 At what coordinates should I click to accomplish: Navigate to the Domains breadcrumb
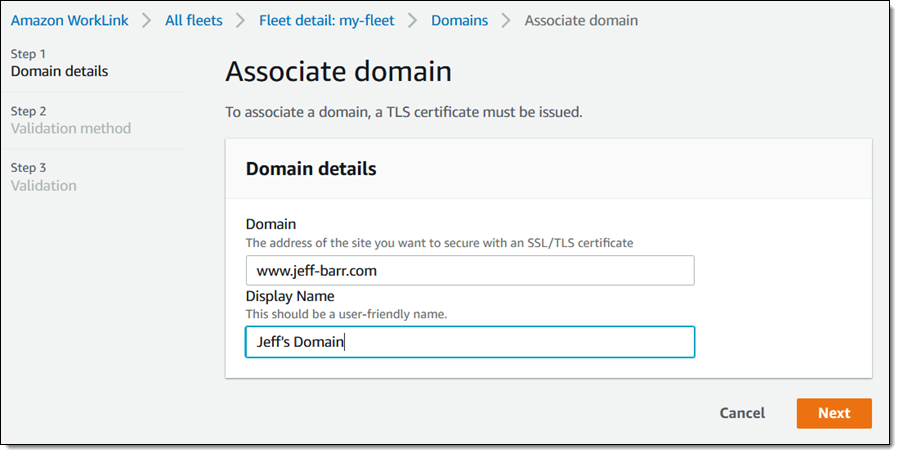point(460,20)
